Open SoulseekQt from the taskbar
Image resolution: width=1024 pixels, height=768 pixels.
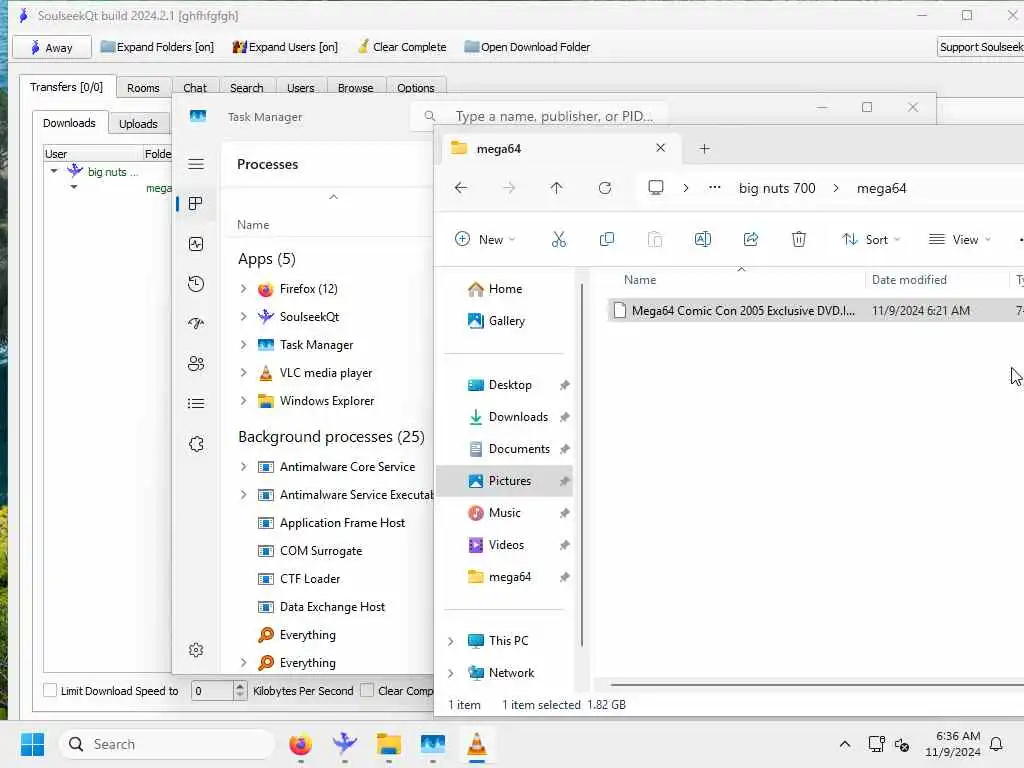coord(344,744)
